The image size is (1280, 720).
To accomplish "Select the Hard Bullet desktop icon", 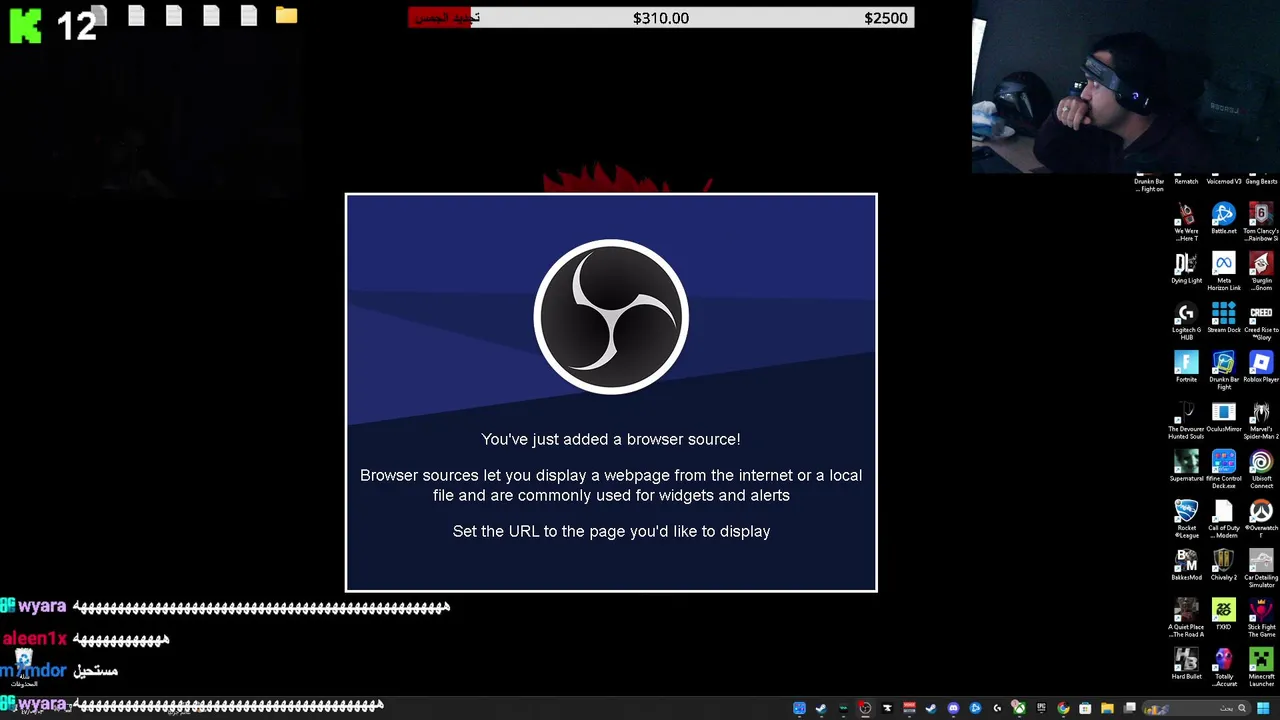I will pos(1186,664).
